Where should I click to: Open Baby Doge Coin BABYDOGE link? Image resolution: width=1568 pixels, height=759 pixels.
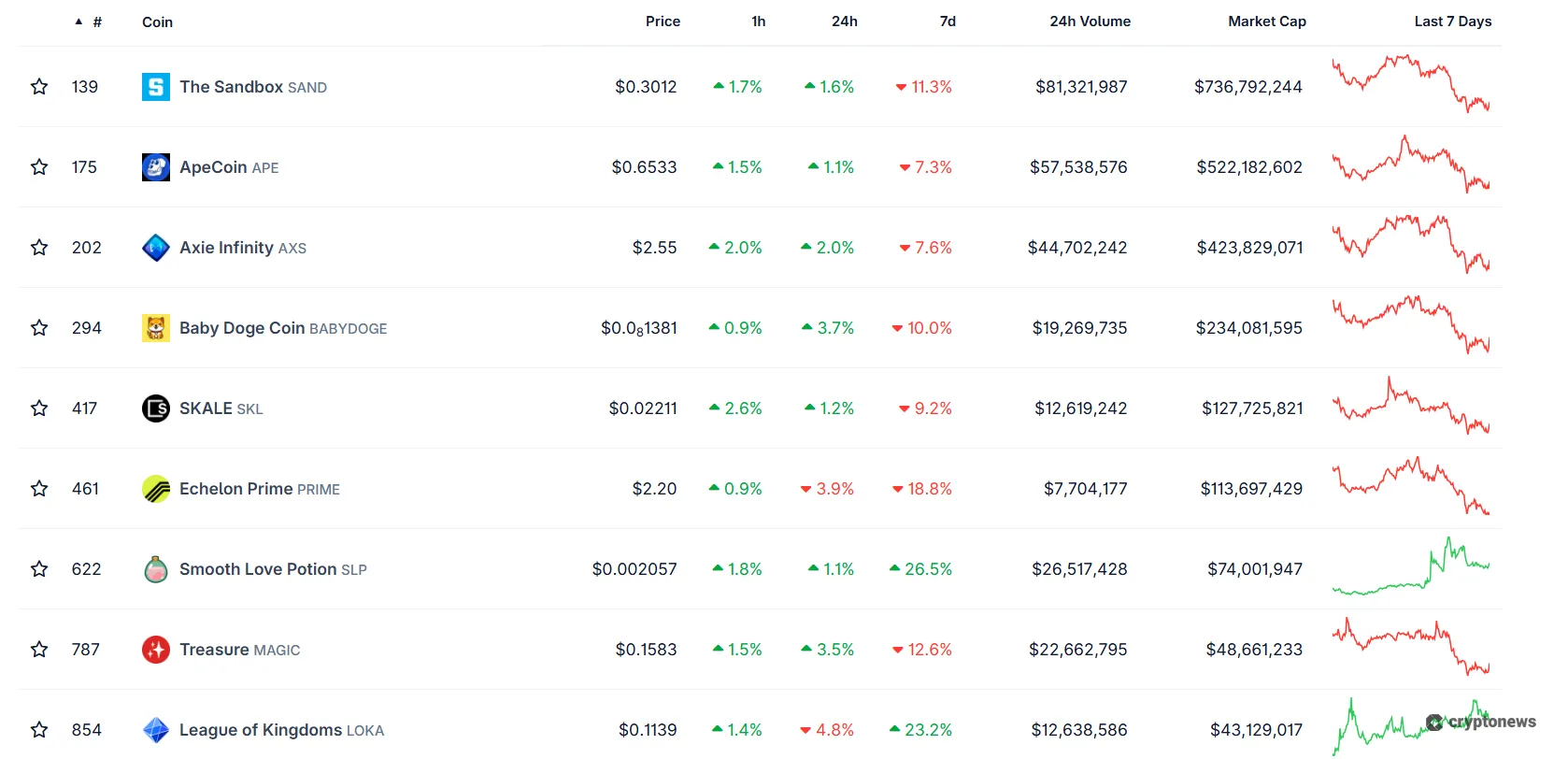coord(283,328)
